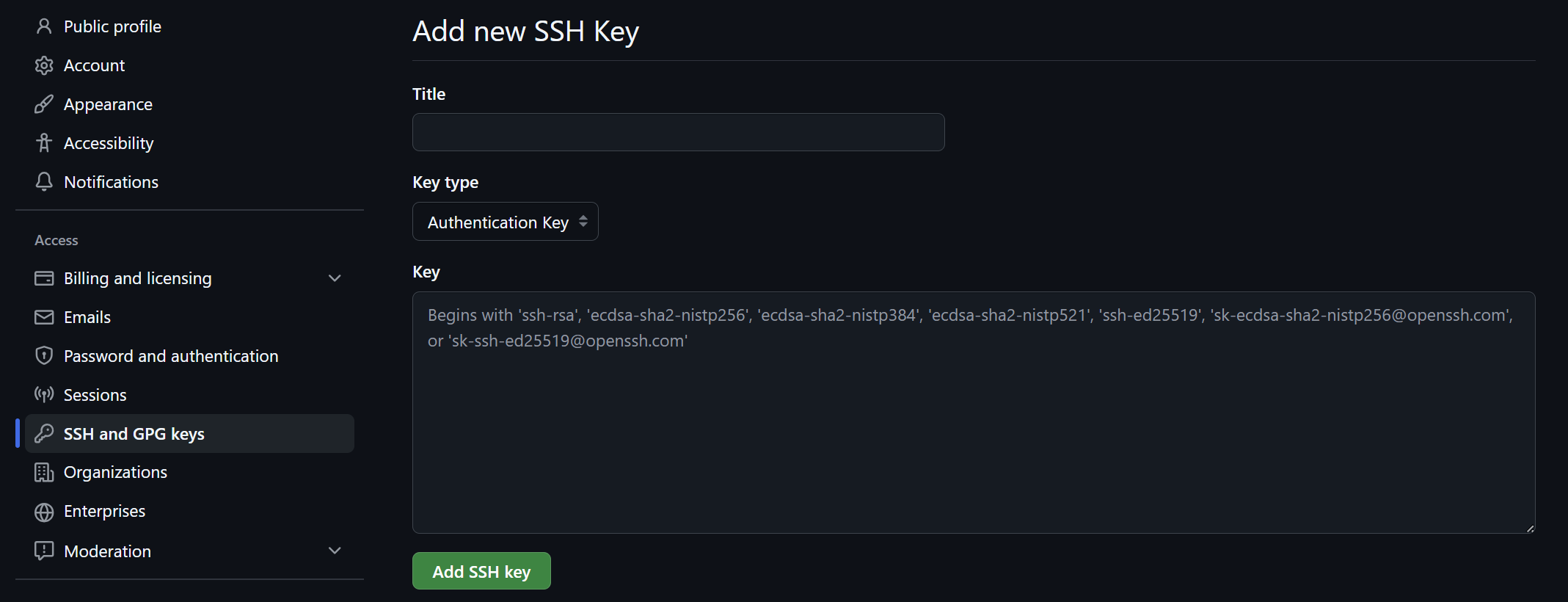Click the Notifications bell icon
Screen dimensions: 1568x602
point(44,181)
